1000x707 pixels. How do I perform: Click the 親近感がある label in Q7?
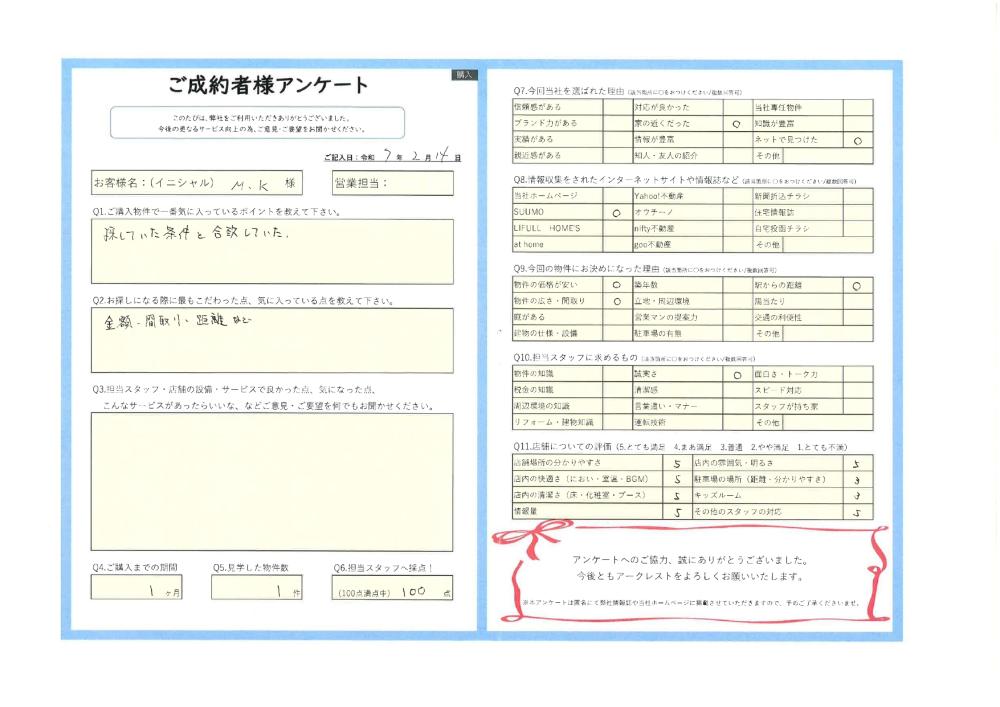click(538, 155)
